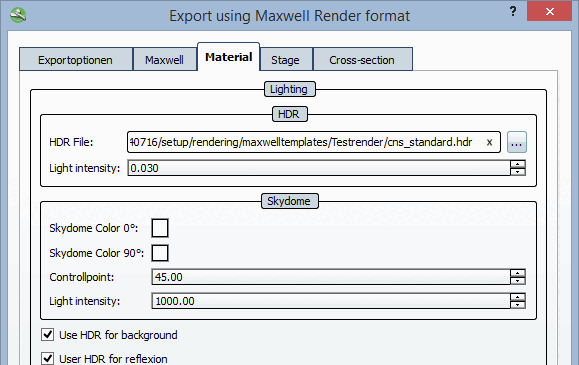This screenshot has height=365, width=579.
Task: Click the HDR Light intensity field 0.030
Action: click(x=319, y=168)
